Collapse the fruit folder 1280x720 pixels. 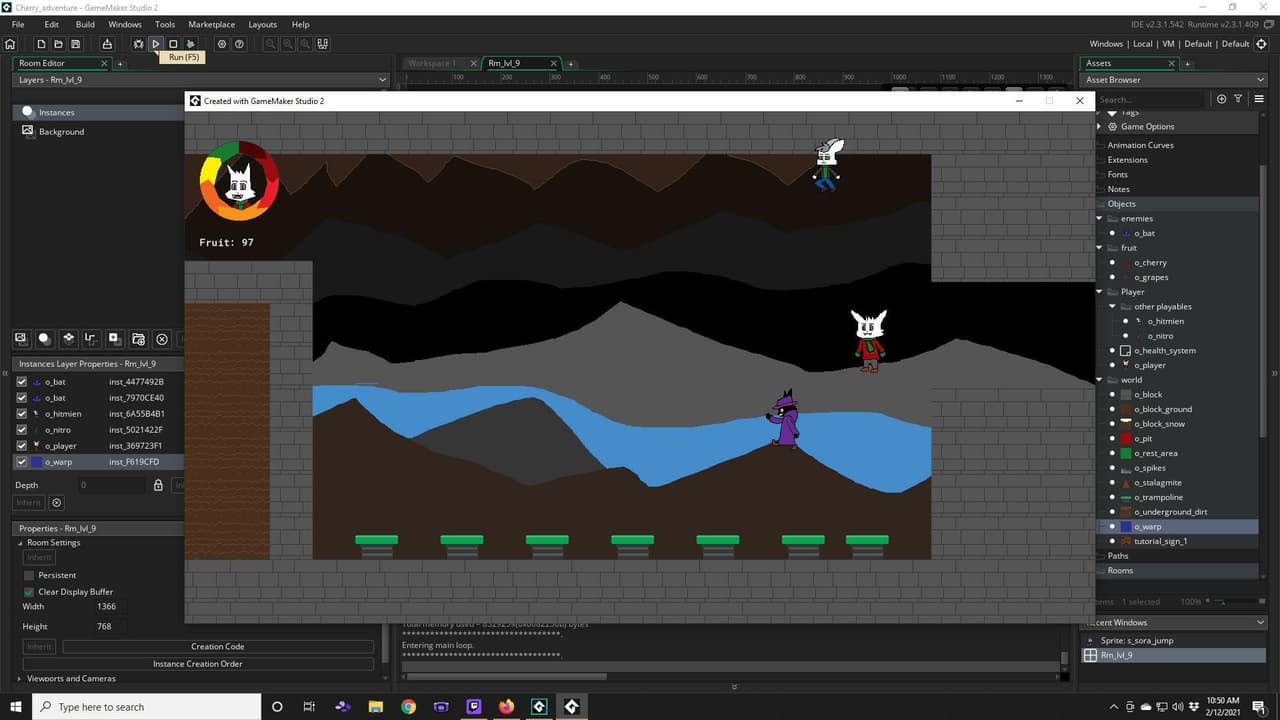1099,248
